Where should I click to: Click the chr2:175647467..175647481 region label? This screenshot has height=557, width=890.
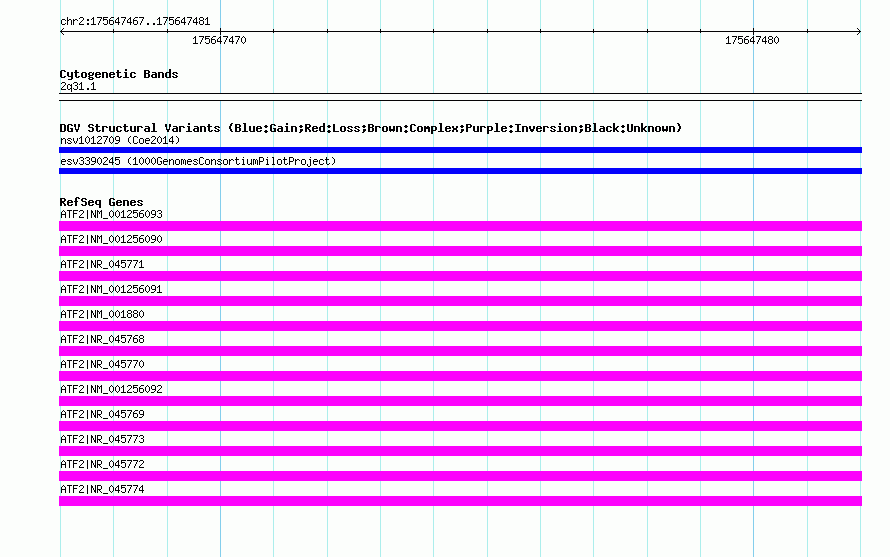pyautogui.click(x=135, y=21)
